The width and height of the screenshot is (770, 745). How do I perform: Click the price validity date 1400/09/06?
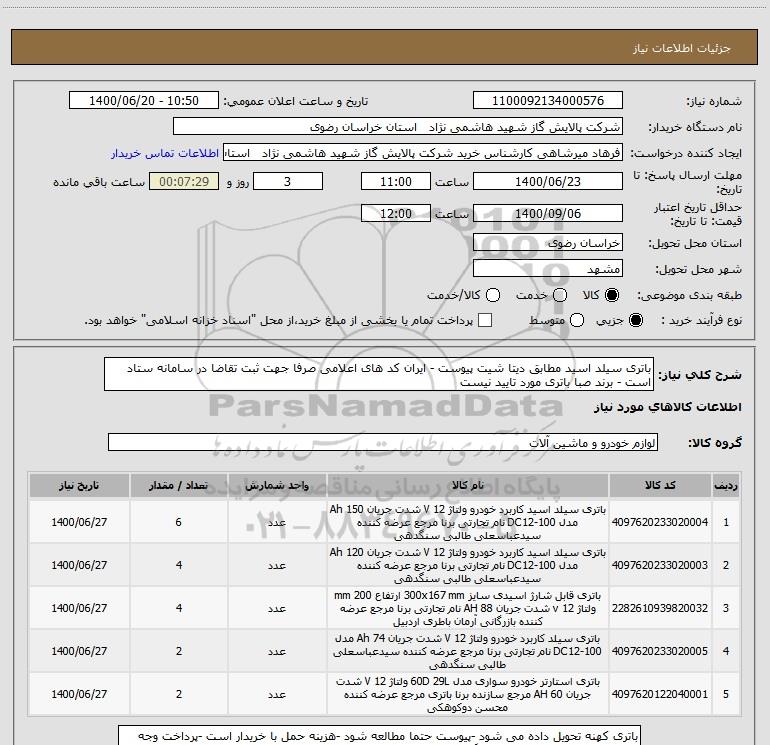[546, 214]
